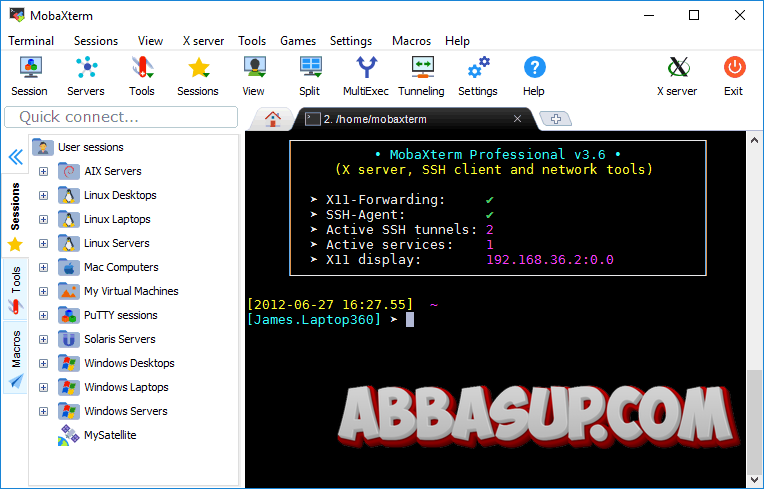The height and width of the screenshot is (489, 764).
Task: Select the Linux Servers tree label
Action: [116, 243]
